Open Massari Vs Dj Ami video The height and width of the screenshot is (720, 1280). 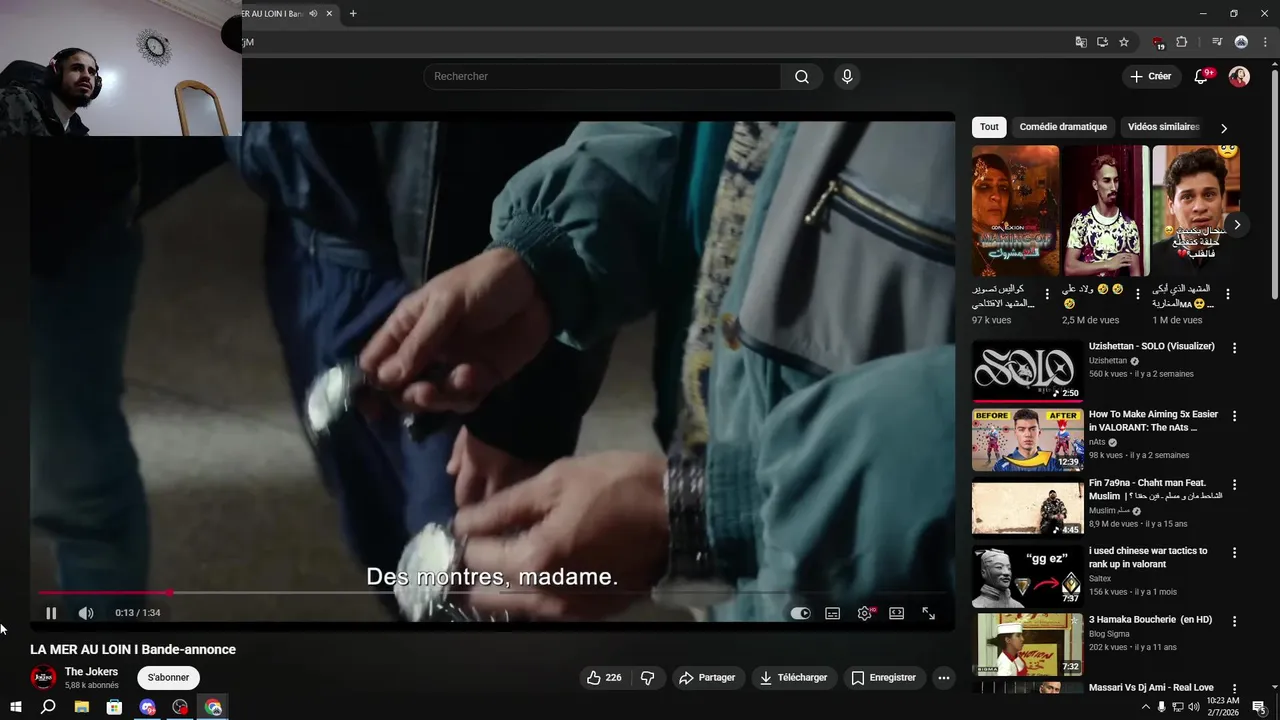click(1151, 687)
